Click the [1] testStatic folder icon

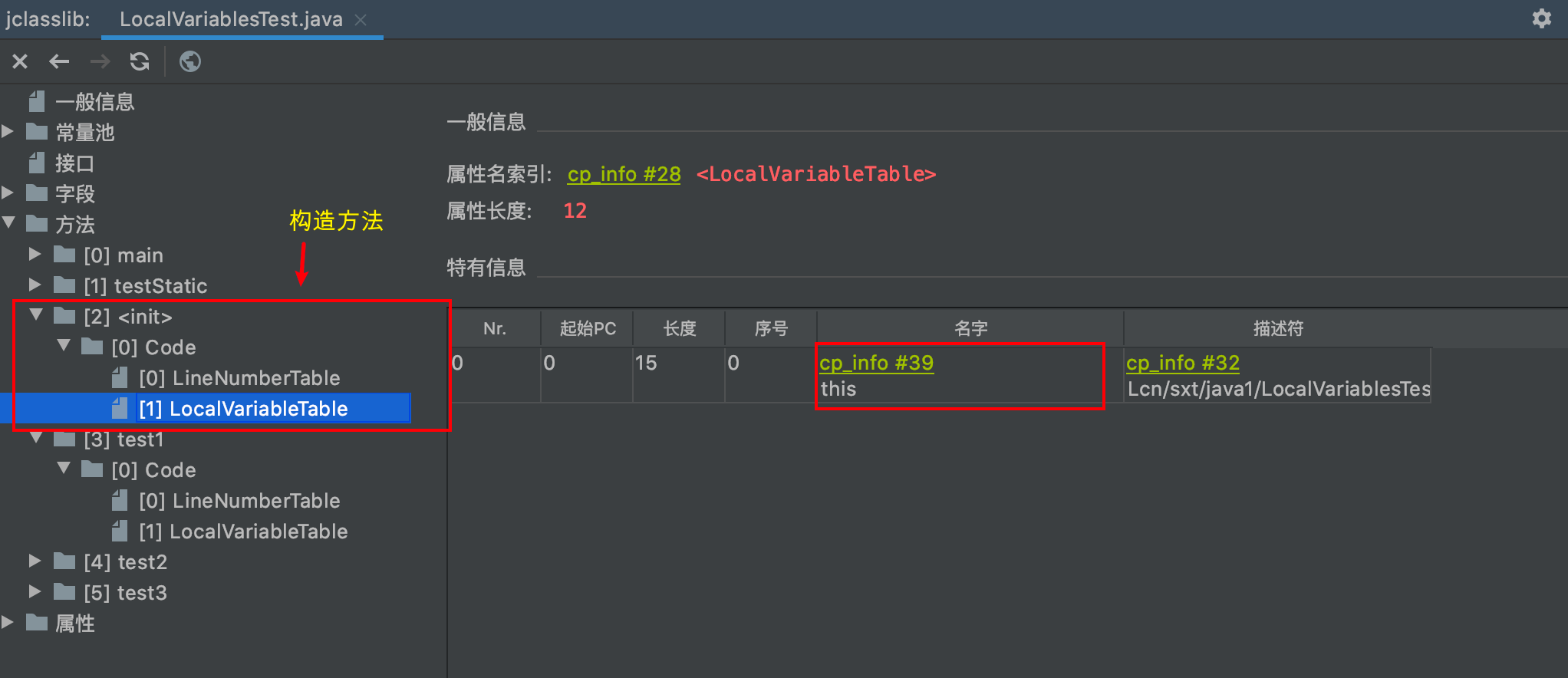(64, 285)
